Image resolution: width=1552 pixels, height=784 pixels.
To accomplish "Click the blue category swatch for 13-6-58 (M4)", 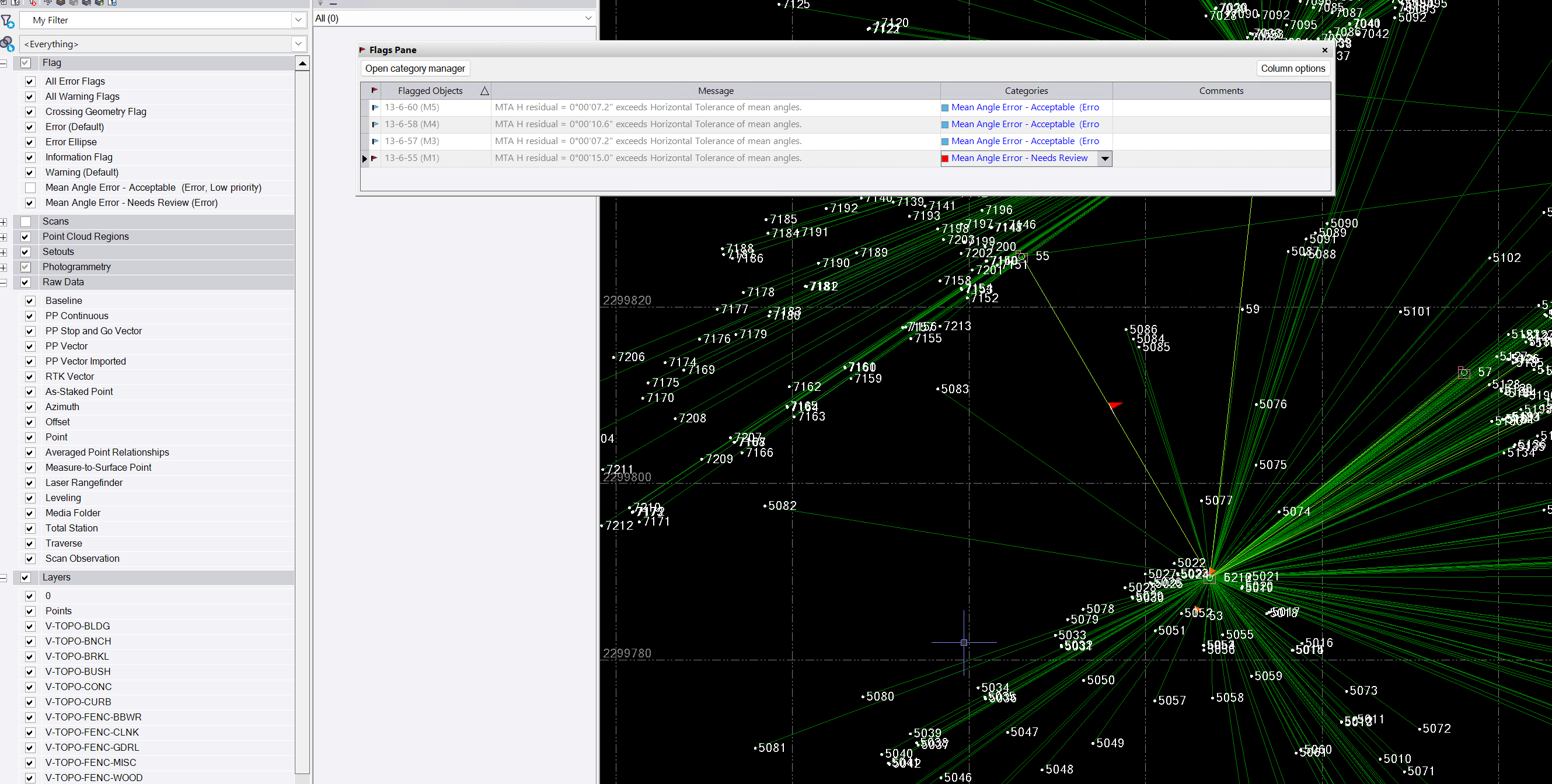I will [946, 125].
